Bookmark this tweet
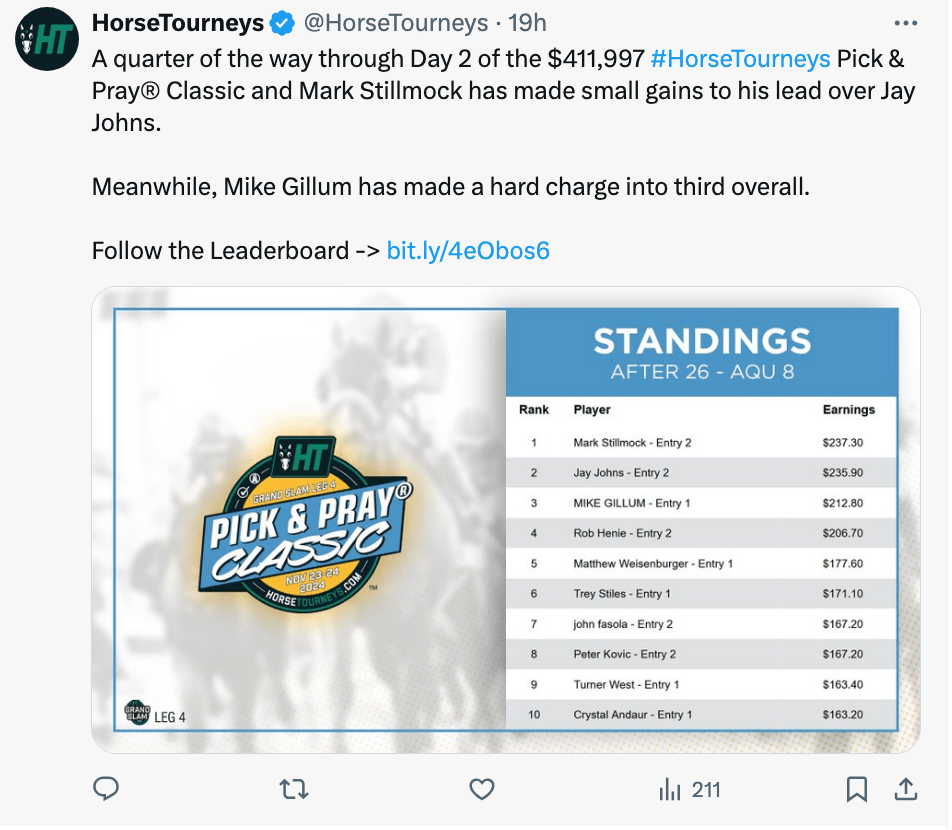The width and height of the screenshot is (952, 830). click(x=857, y=789)
